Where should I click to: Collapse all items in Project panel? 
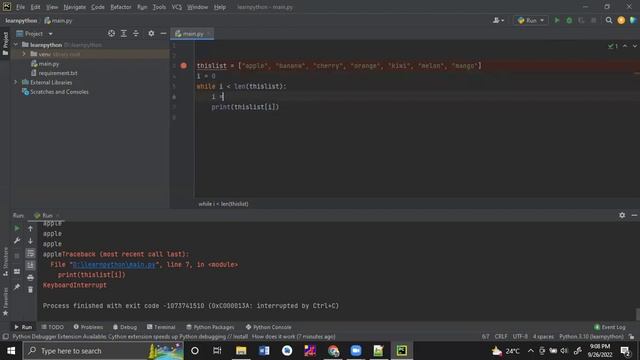coord(136,33)
